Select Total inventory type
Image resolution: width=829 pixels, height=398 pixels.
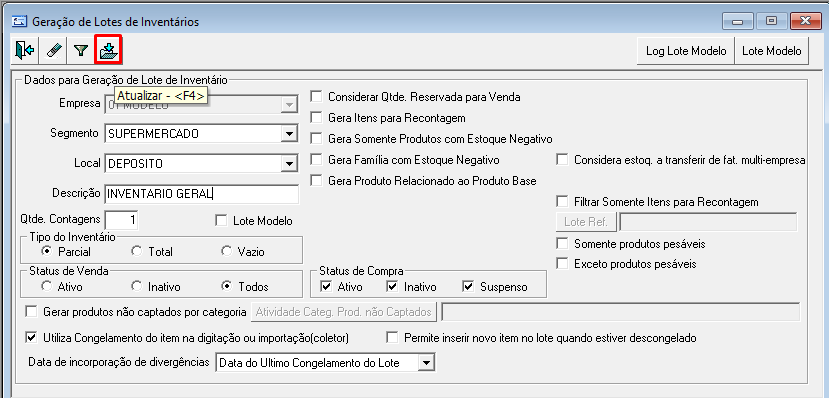pos(136,251)
